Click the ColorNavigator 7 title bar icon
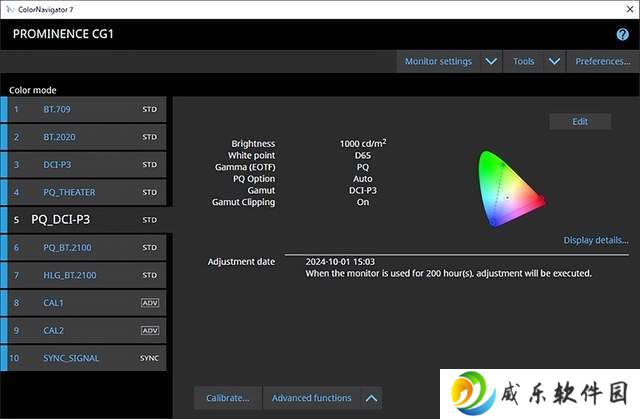This screenshot has width=640, height=419. pyautogui.click(x=10, y=9)
